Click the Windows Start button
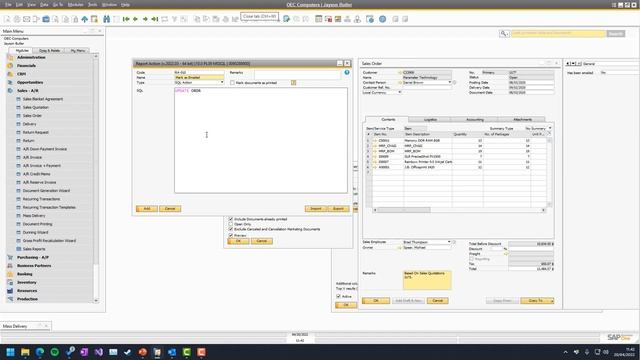The image size is (640, 360). [x=10, y=352]
